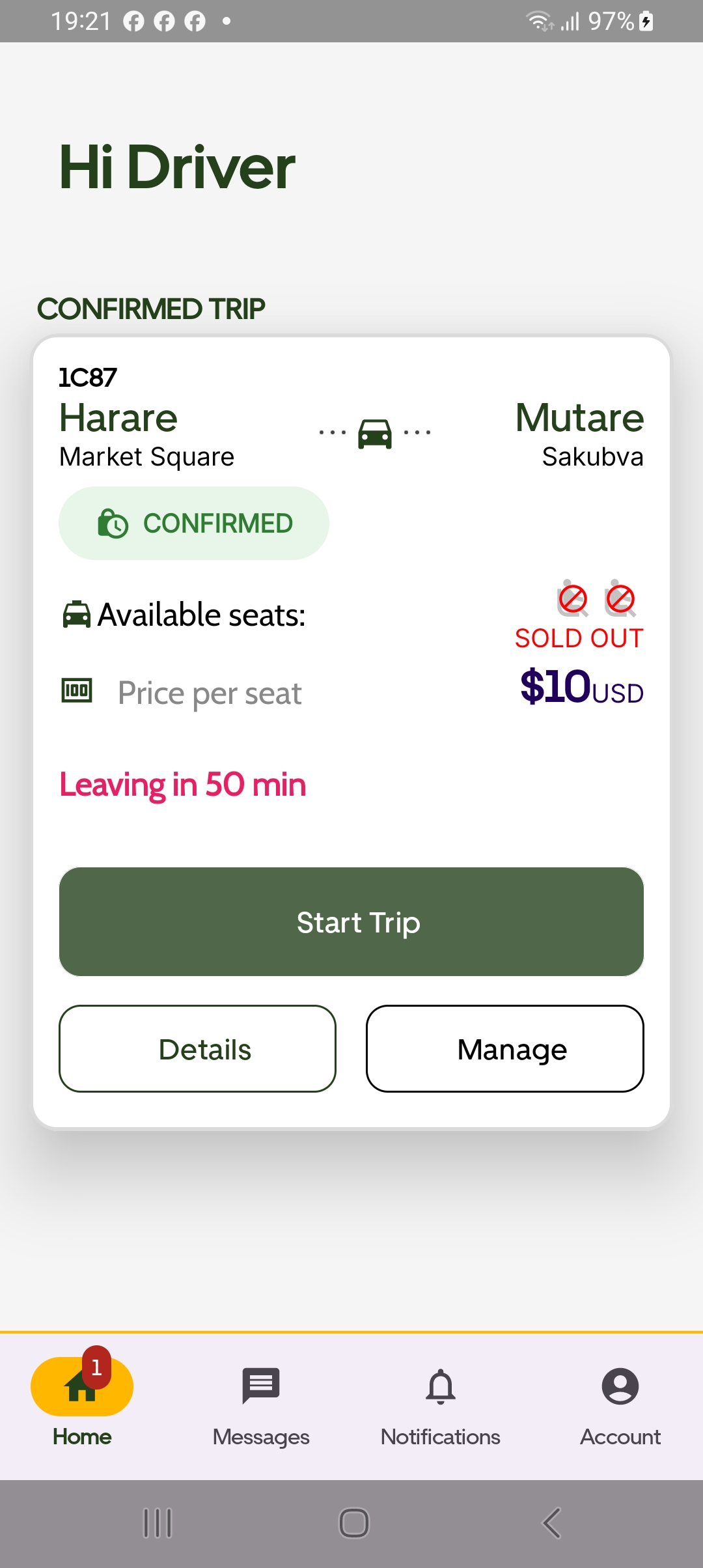This screenshot has width=703, height=1568.
Task: Go to the Account profile icon
Action: tap(620, 1387)
